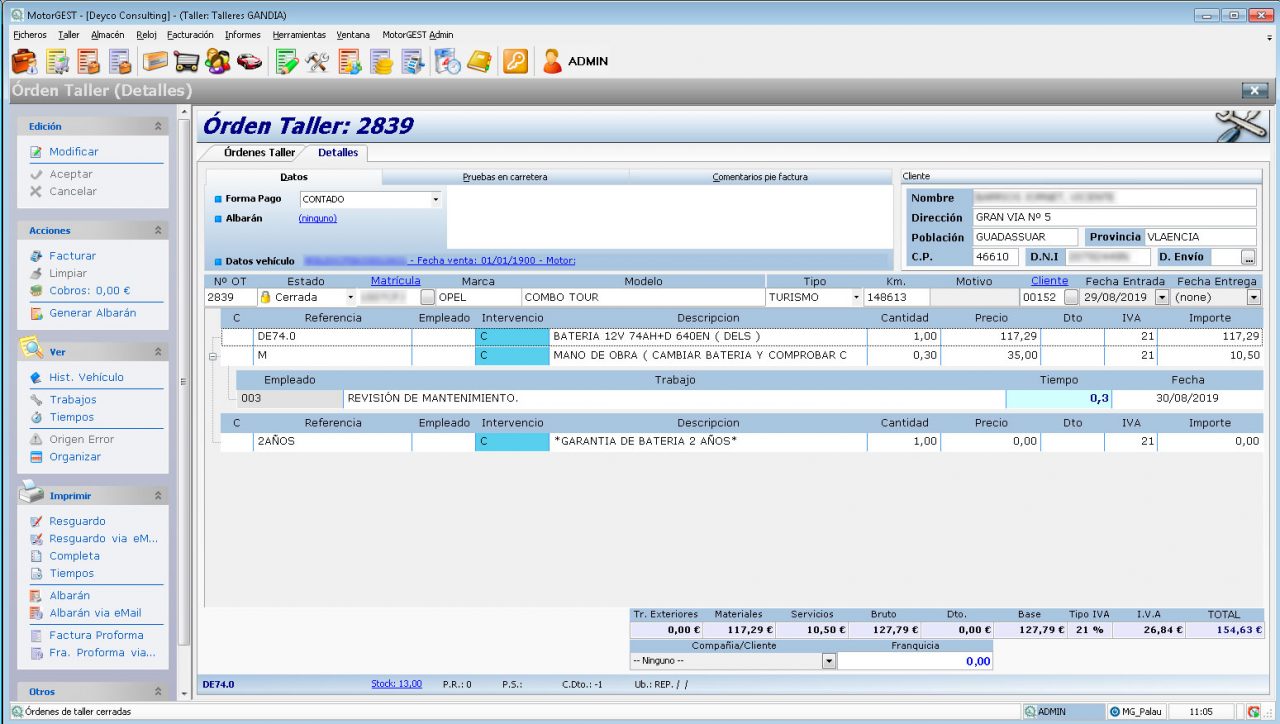Collapse the Ver panel

coord(158,352)
